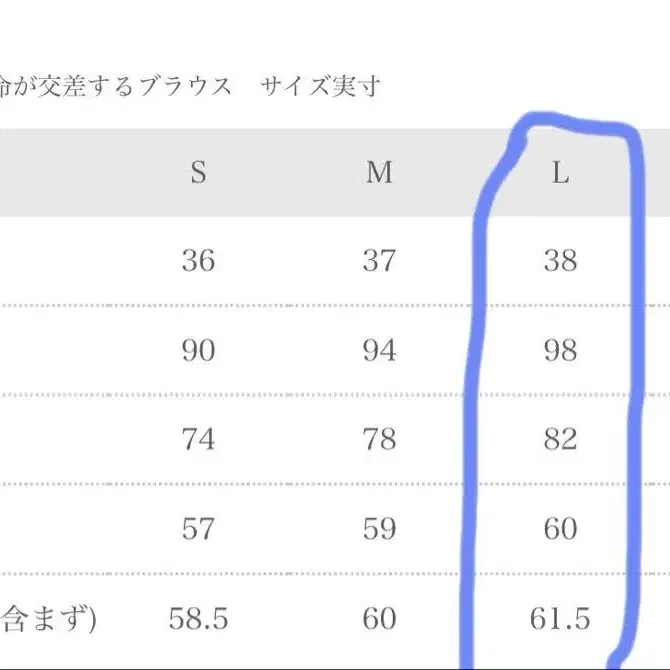This screenshot has width=670, height=670.
Task: Select the 60 value in M column
Action: [379, 619]
